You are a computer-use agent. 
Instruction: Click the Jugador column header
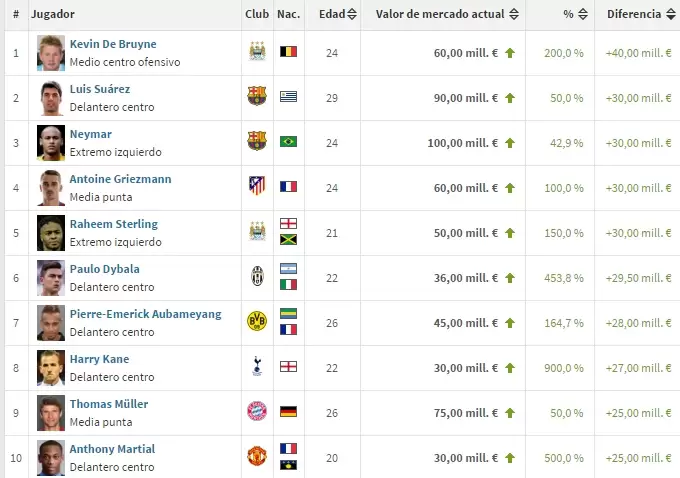(53, 14)
